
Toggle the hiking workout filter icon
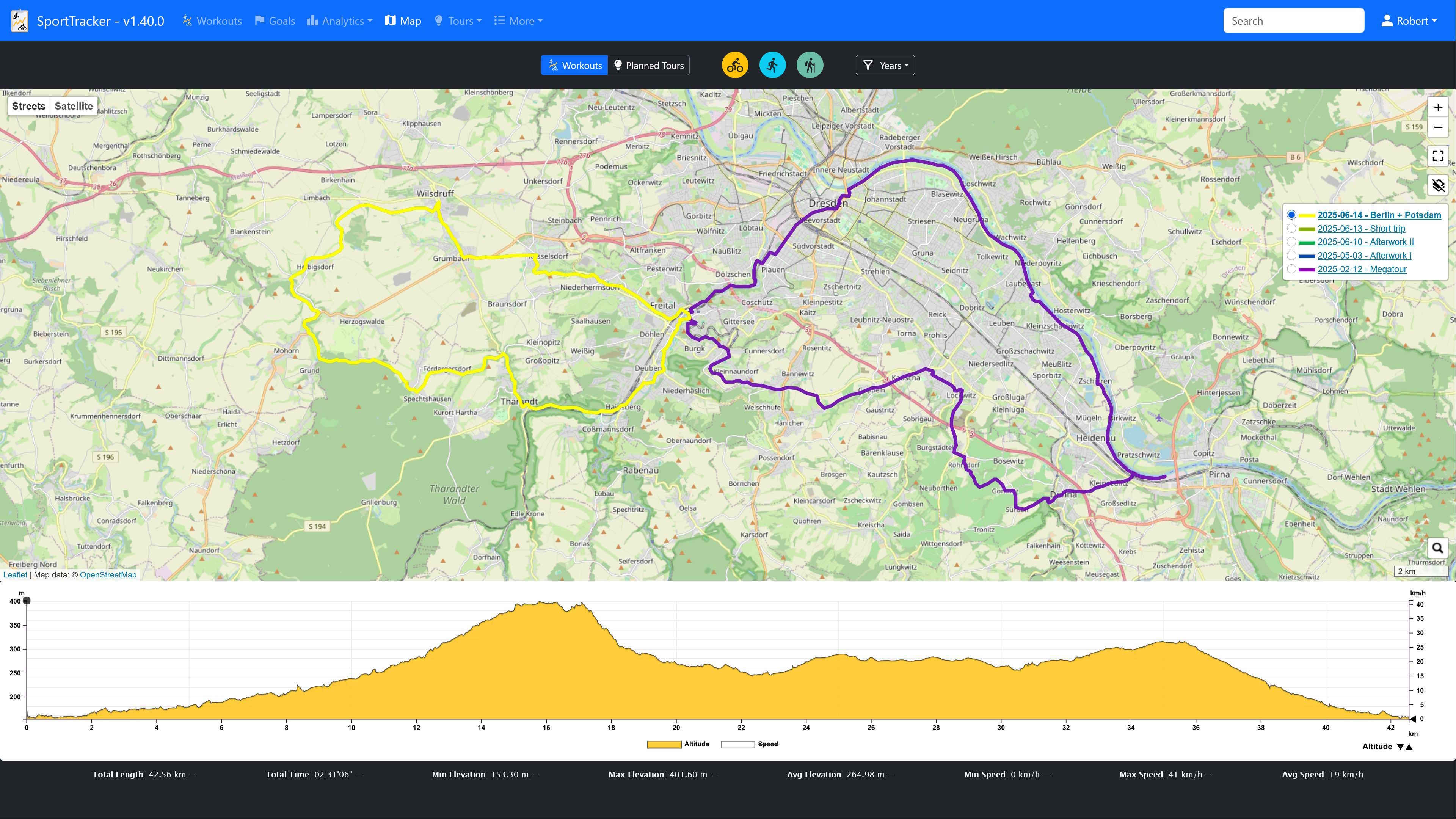pyautogui.click(x=810, y=65)
